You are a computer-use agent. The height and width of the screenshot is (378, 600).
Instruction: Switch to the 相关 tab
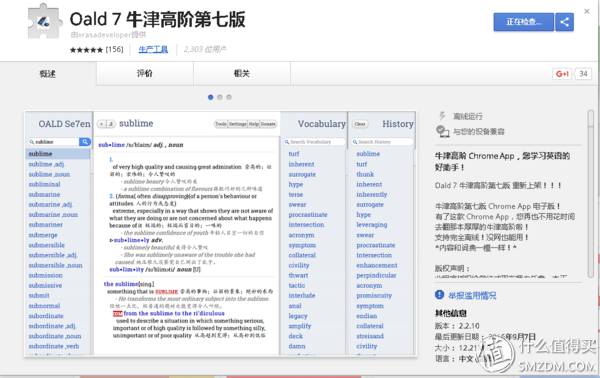(x=242, y=73)
